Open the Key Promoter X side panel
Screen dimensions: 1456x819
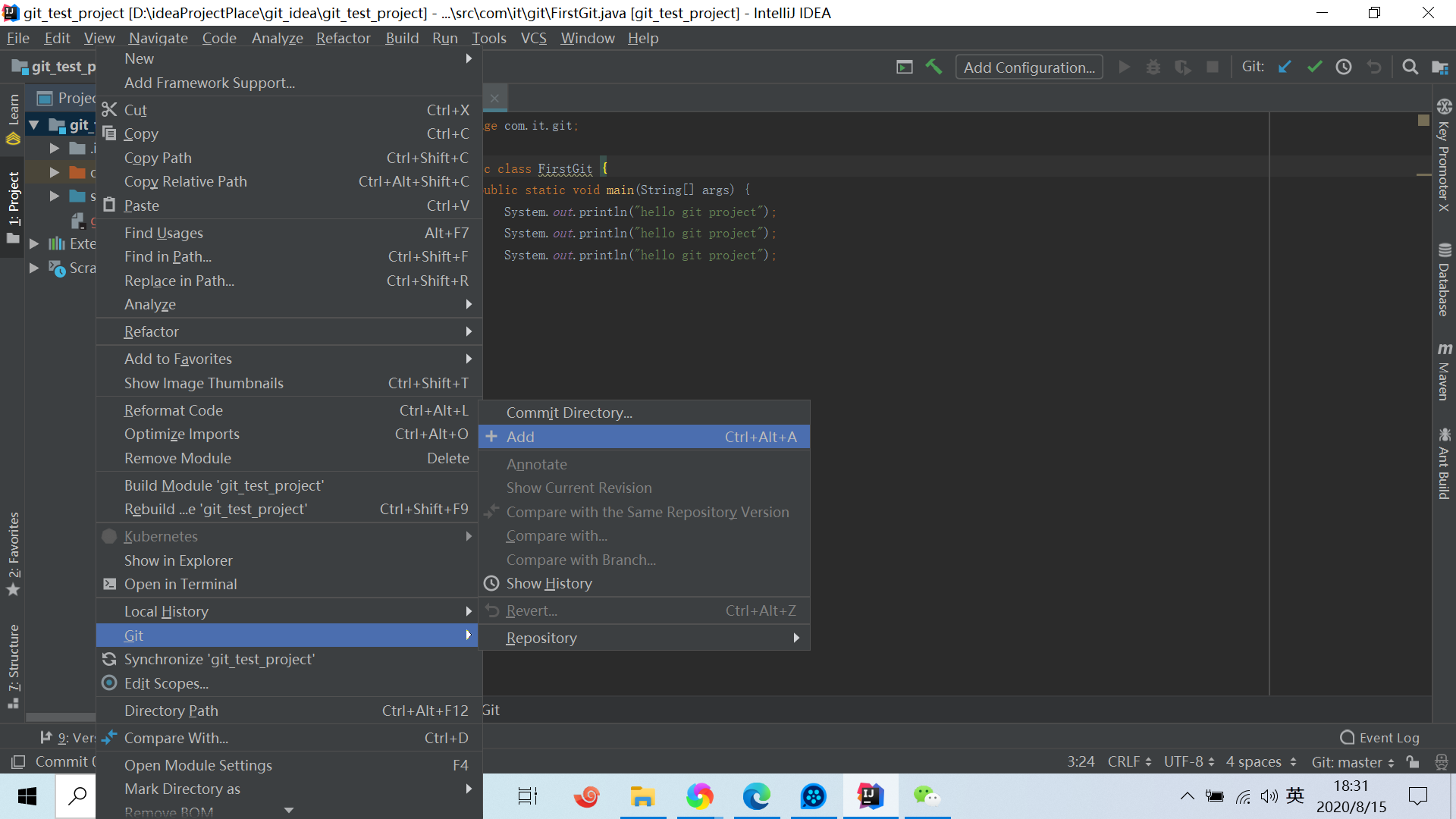[x=1444, y=155]
